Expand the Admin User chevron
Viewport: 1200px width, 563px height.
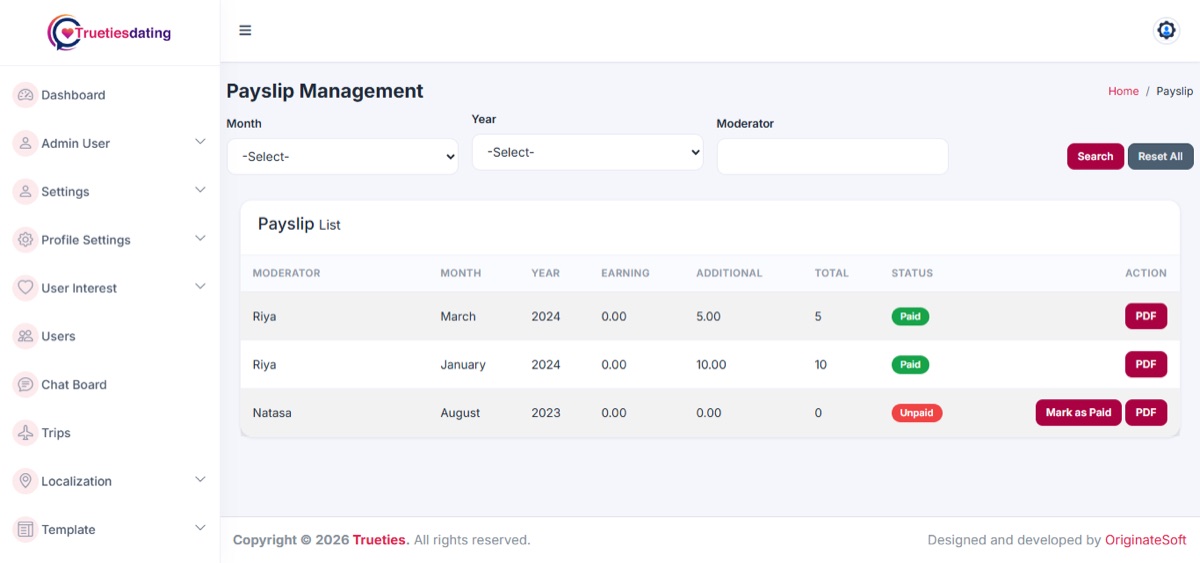[x=200, y=142]
